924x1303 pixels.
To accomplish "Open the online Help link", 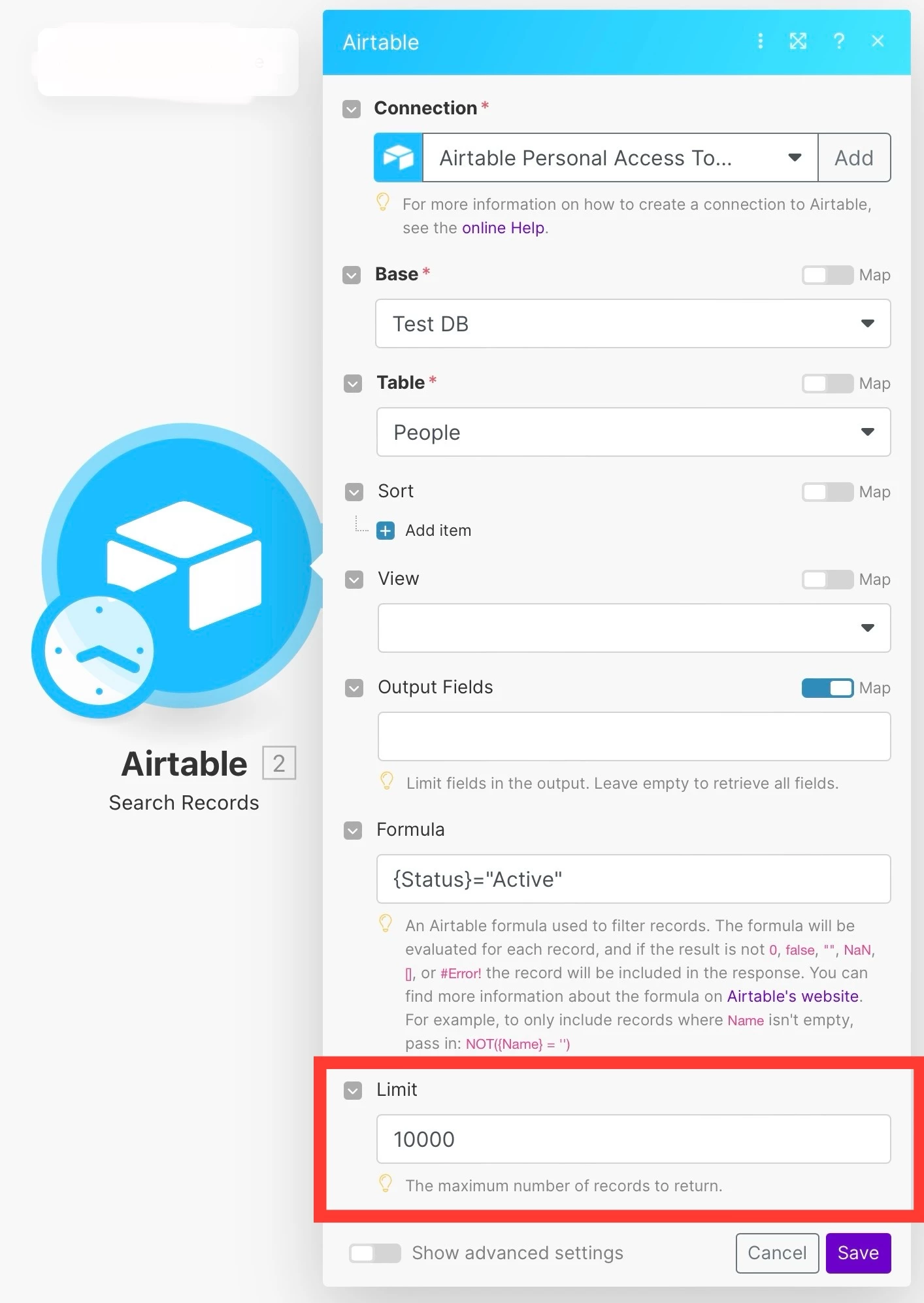I will point(503,228).
